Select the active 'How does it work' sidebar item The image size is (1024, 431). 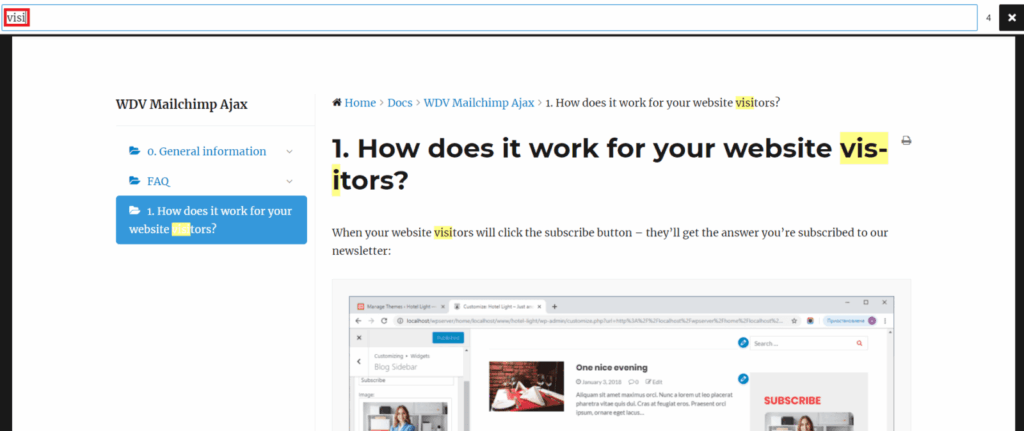coord(211,220)
